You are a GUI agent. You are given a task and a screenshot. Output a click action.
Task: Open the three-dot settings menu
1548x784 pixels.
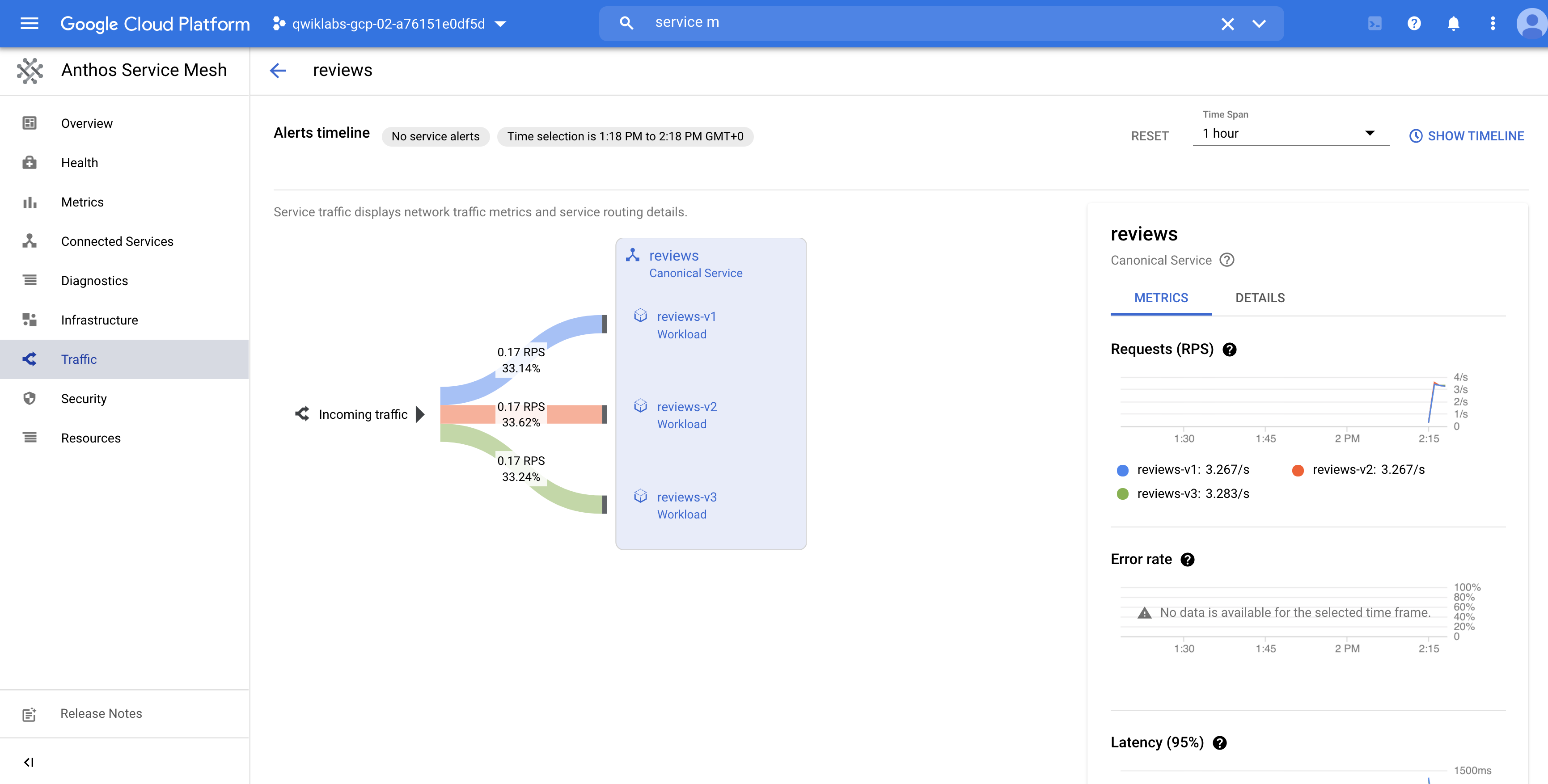point(1493,23)
